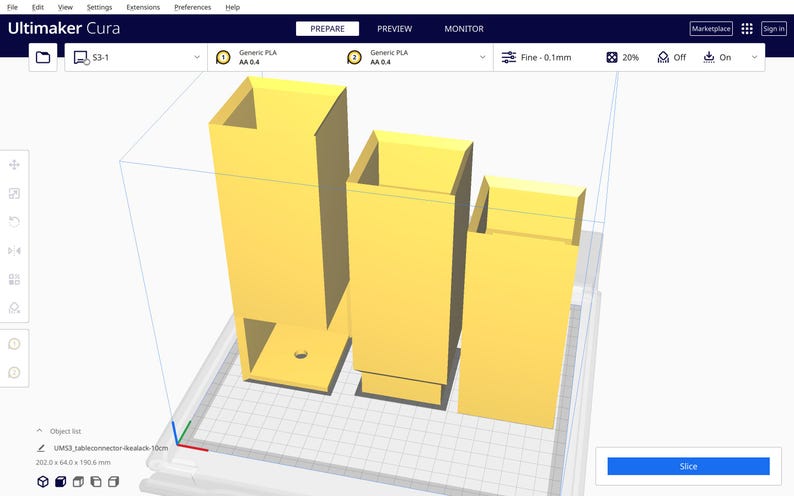
Task: Switch to front view cube
Action: (61, 481)
